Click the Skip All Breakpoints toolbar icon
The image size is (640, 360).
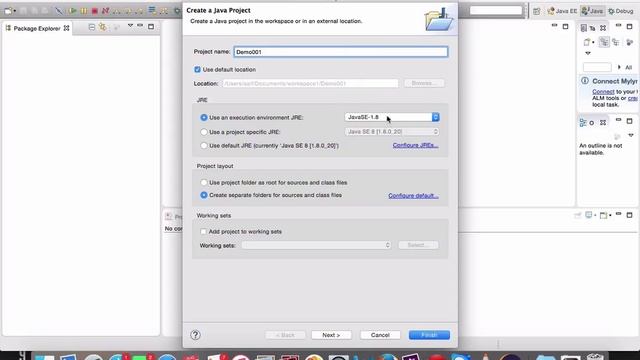click(x=59, y=11)
